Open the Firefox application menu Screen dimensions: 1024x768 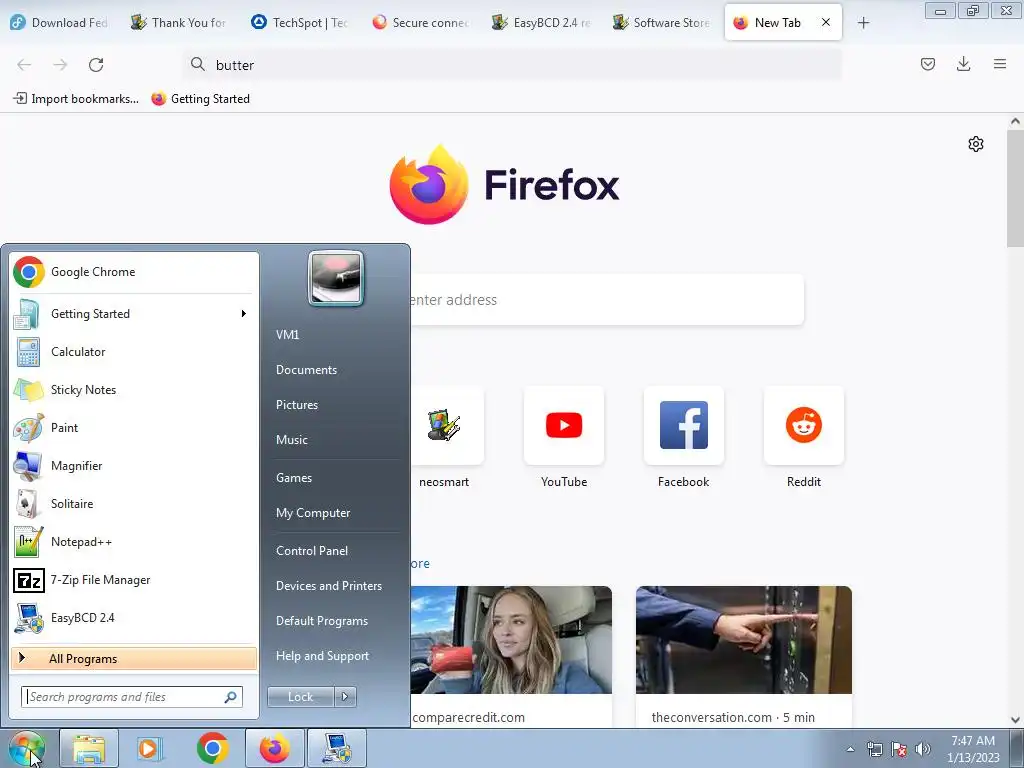point(1000,64)
